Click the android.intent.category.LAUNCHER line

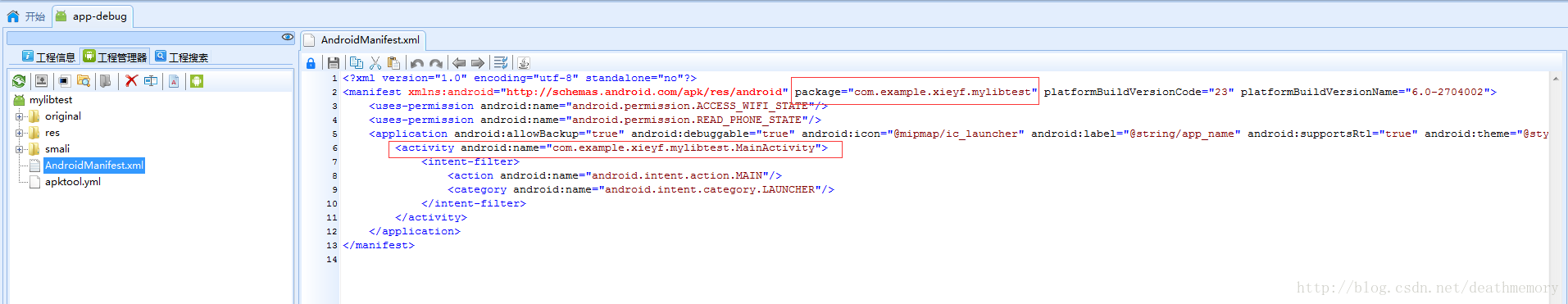[641, 189]
